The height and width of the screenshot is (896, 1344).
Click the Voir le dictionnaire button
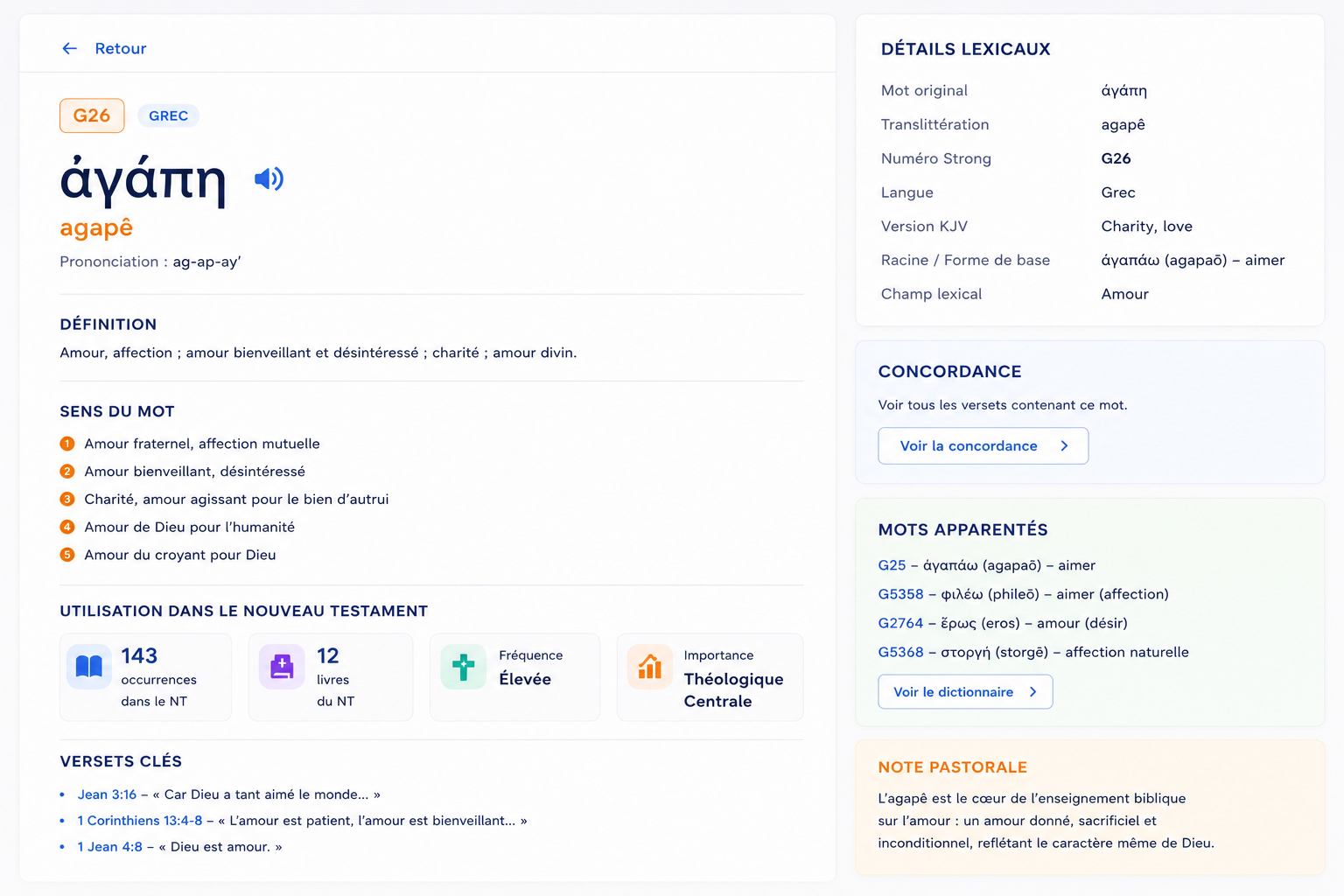pyautogui.click(x=965, y=691)
